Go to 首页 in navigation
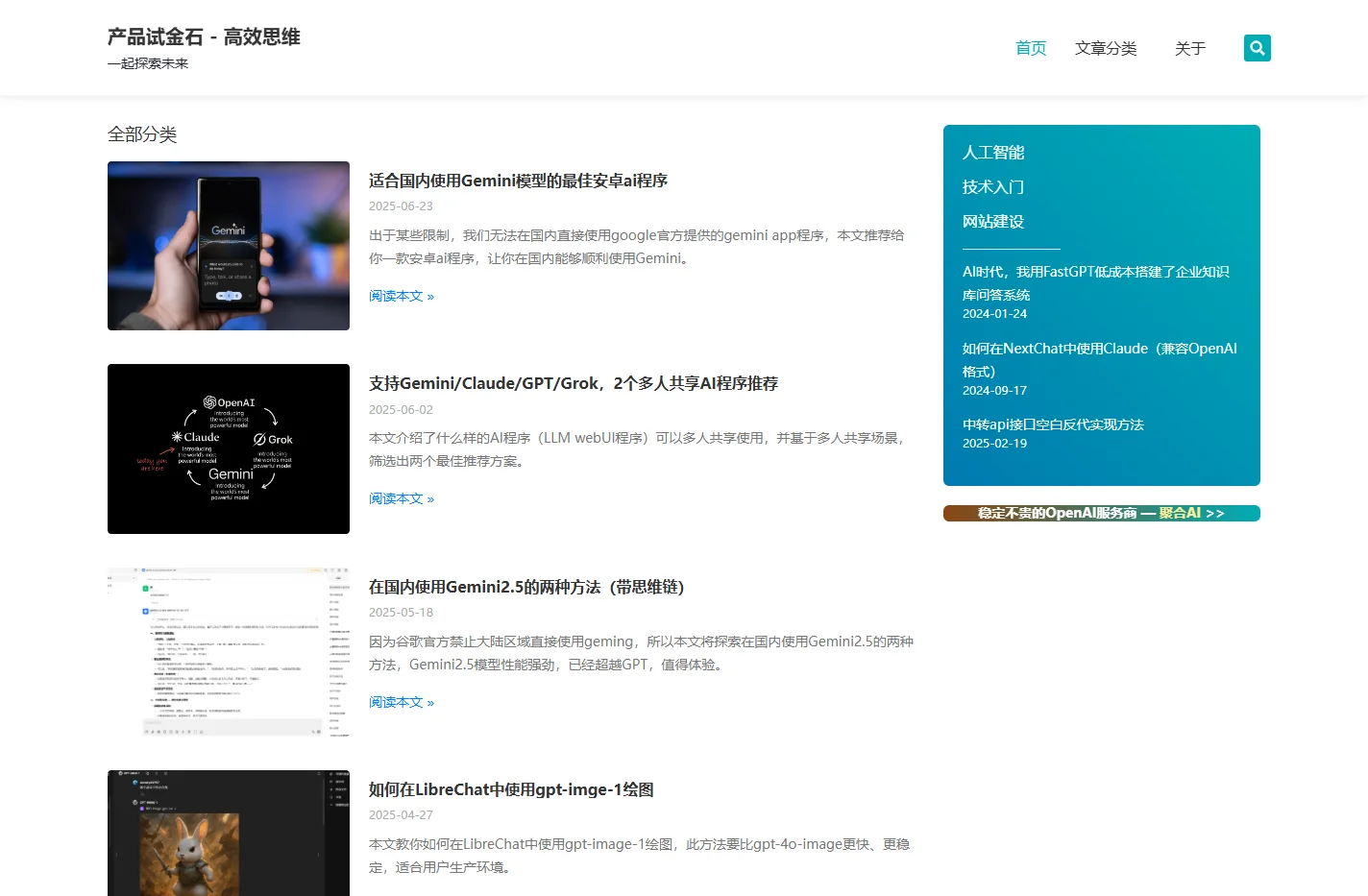Screen dimensions: 1368x896 [x=1031, y=48]
